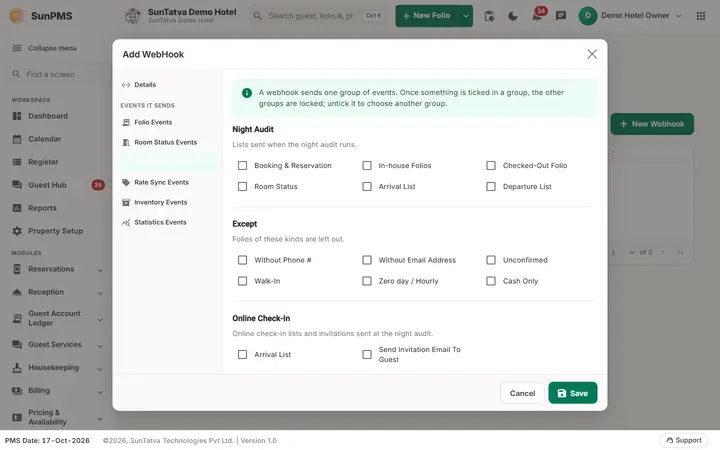Toggle dark mode moon icon
The image size is (720, 450).
click(513, 16)
